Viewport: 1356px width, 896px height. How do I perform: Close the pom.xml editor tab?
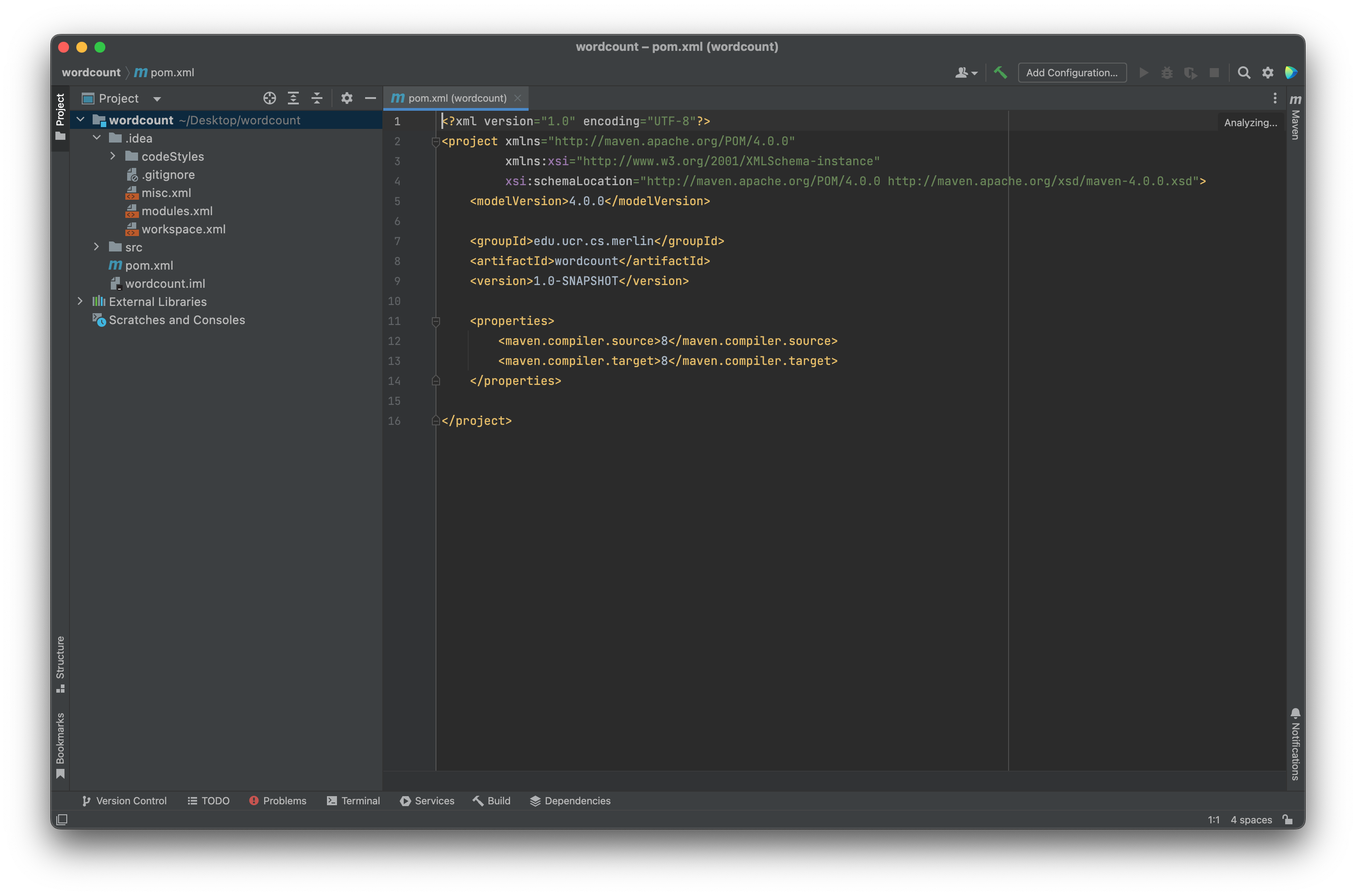[517, 98]
